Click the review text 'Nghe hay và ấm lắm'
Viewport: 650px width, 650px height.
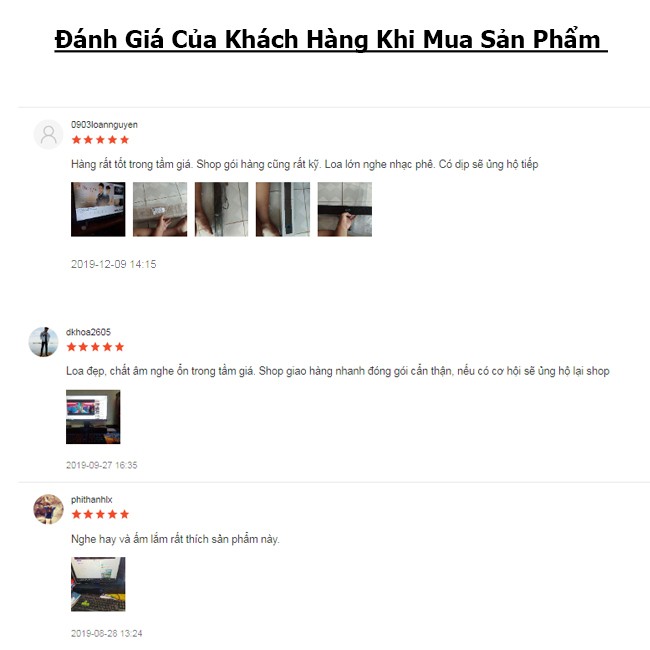click(175, 539)
